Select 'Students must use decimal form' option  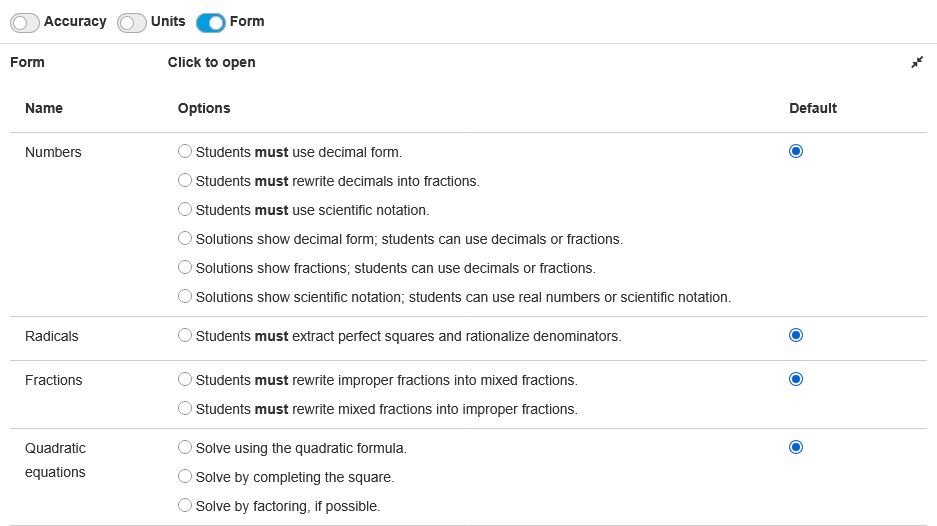tap(184, 152)
